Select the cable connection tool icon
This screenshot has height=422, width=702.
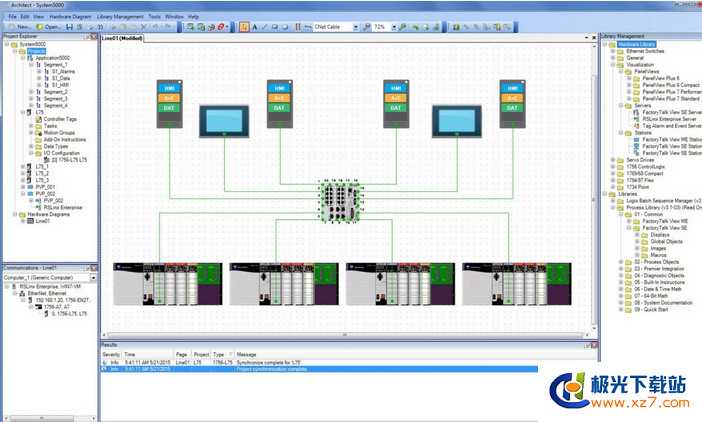pos(308,27)
